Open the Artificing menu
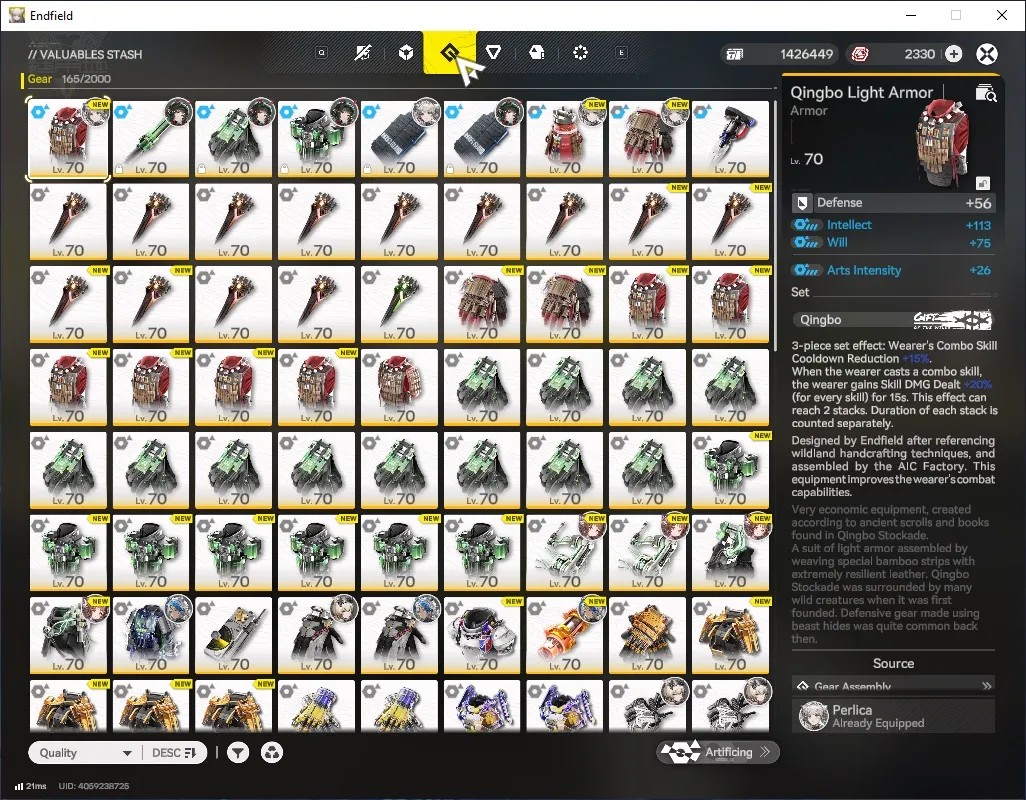Viewport: 1026px width, 800px height. (x=718, y=752)
